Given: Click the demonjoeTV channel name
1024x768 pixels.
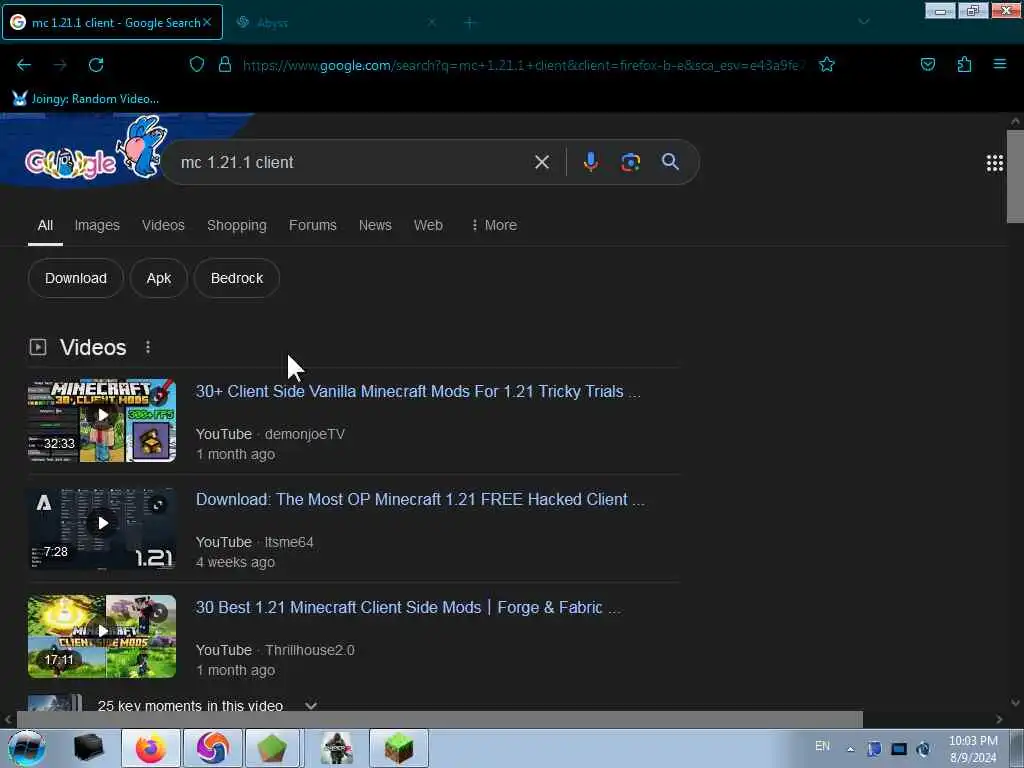Looking at the screenshot, I should click(304, 434).
